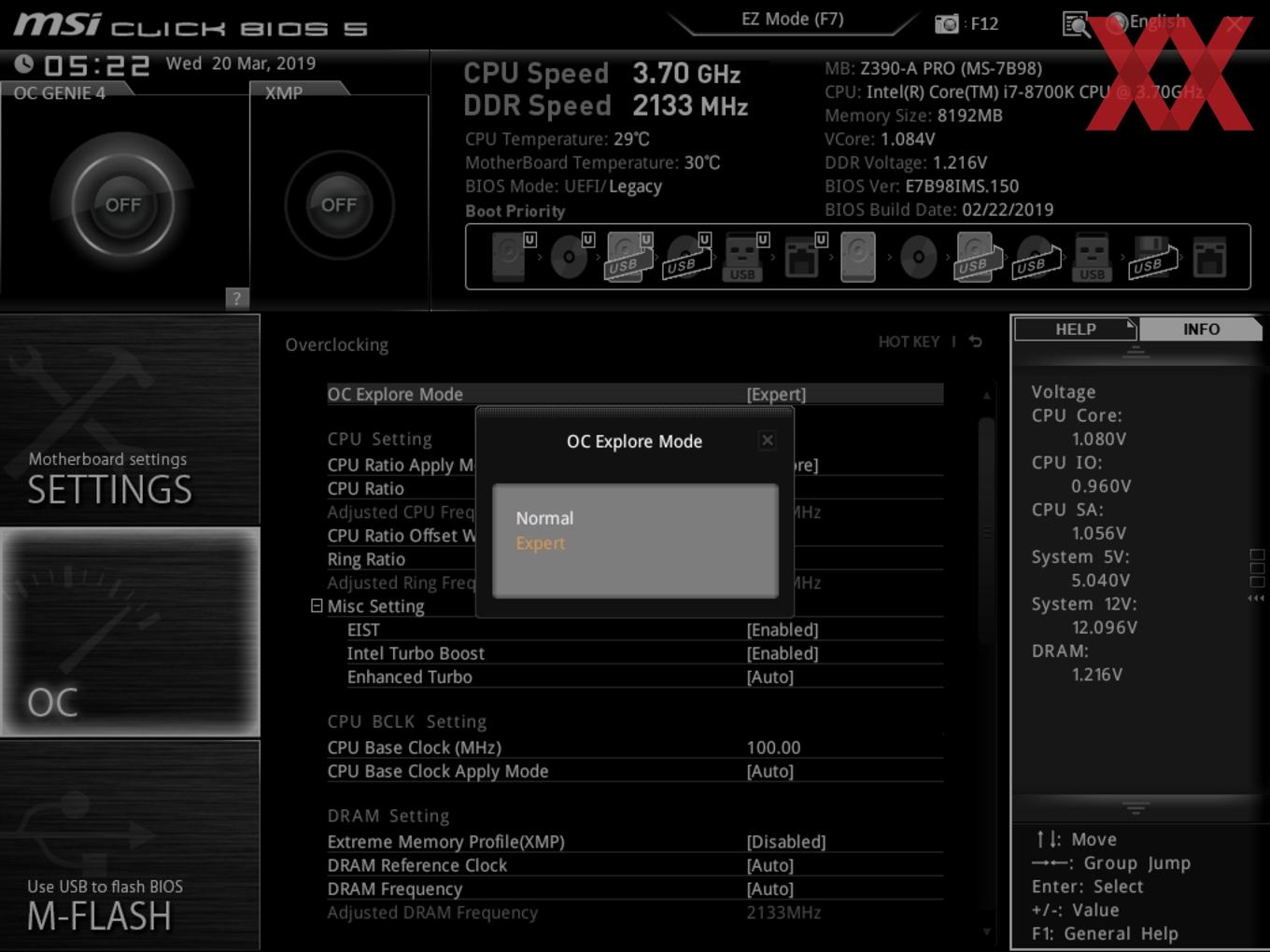Click the English language selector
Screen dimensions: 1270x952
click(x=1157, y=21)
